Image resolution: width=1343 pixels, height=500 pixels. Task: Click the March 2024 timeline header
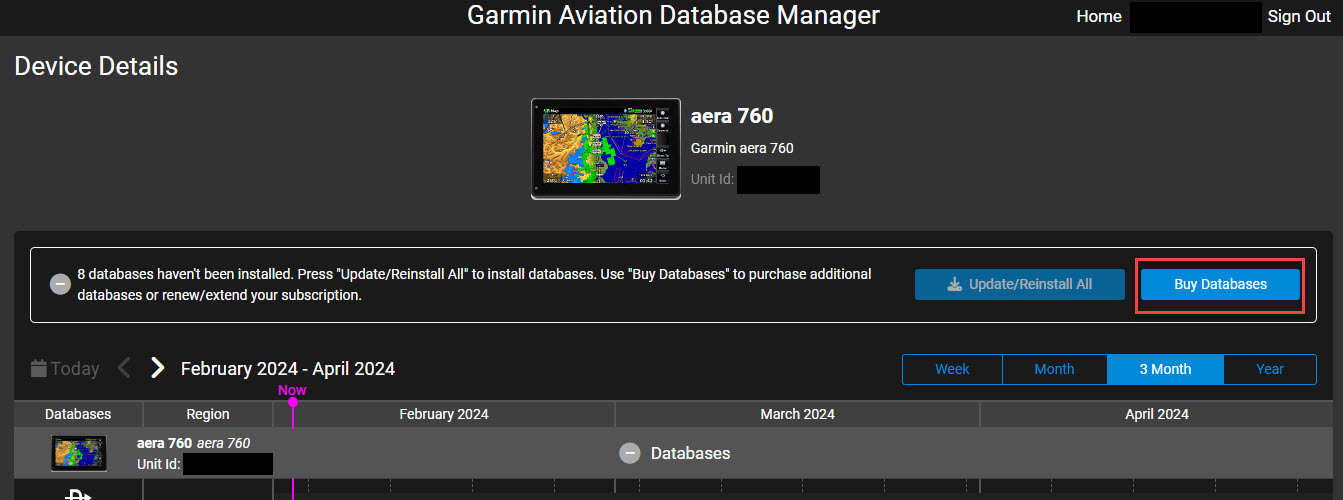coord(797,414)
